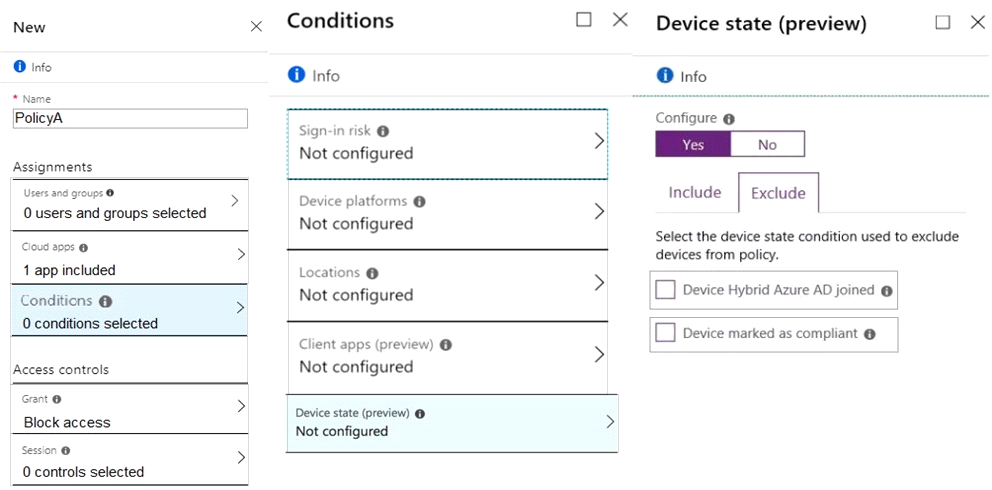This screenshot has height=490, width=992.
Task: Expand the Session controls row
Action: [130, 461]
